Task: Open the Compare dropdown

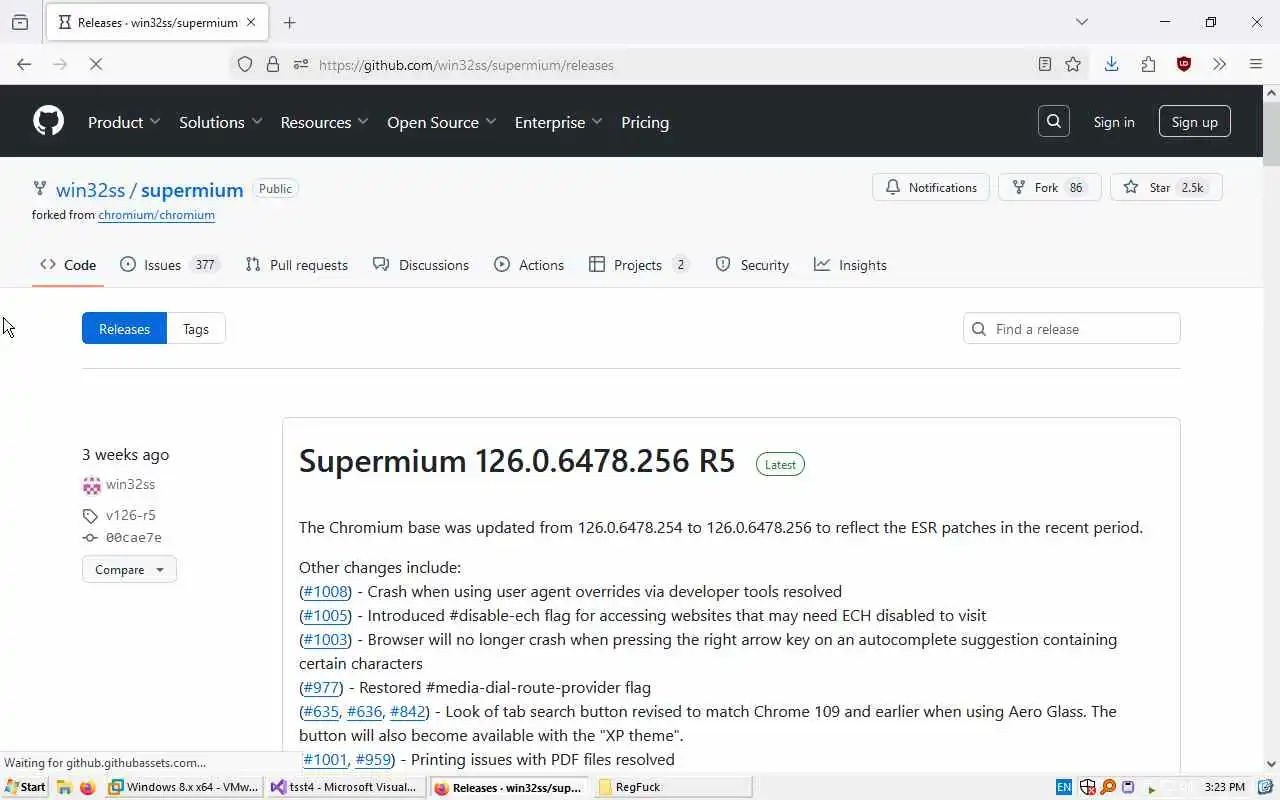Action: click(129, 569)
